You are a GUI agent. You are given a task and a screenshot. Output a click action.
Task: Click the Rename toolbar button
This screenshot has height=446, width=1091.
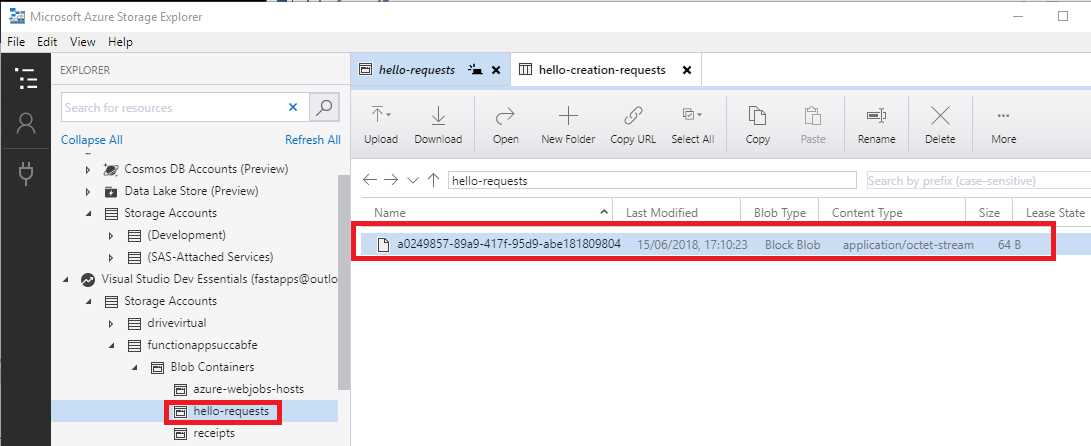point(876,125)
